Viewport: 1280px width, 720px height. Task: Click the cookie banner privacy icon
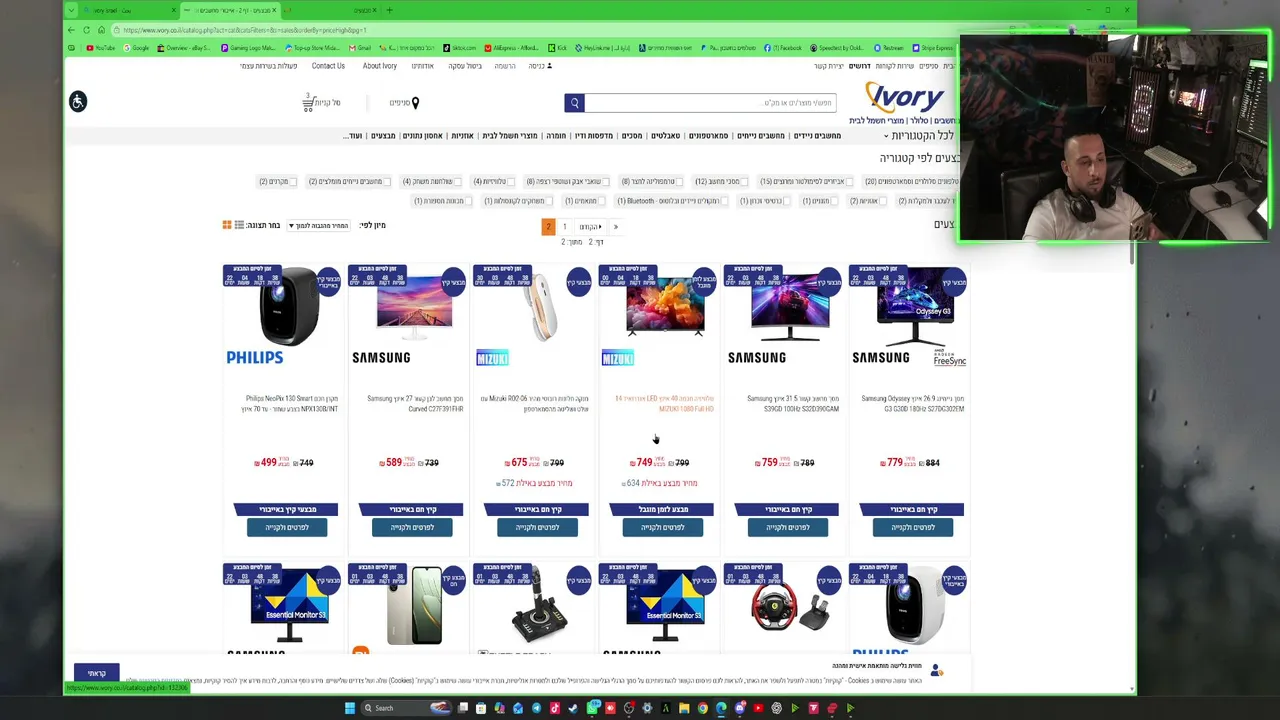pos(936,671)
